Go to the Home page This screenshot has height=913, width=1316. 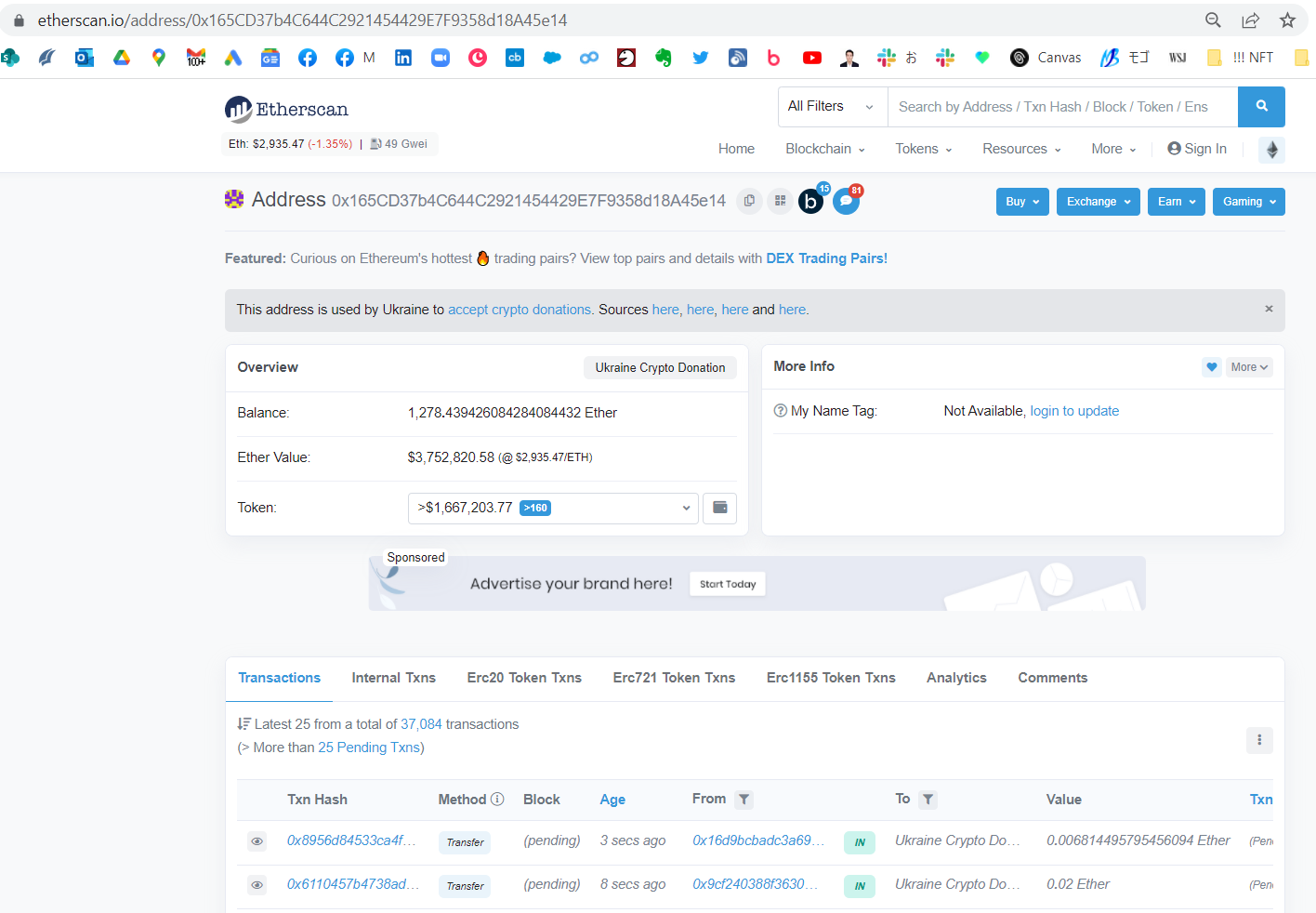coord(736,149)
